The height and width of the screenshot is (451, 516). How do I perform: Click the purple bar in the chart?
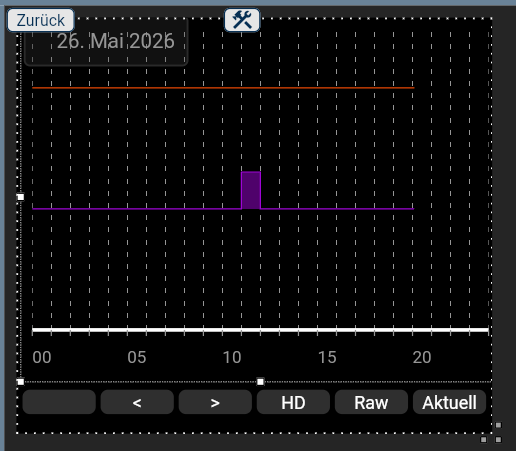251,190
